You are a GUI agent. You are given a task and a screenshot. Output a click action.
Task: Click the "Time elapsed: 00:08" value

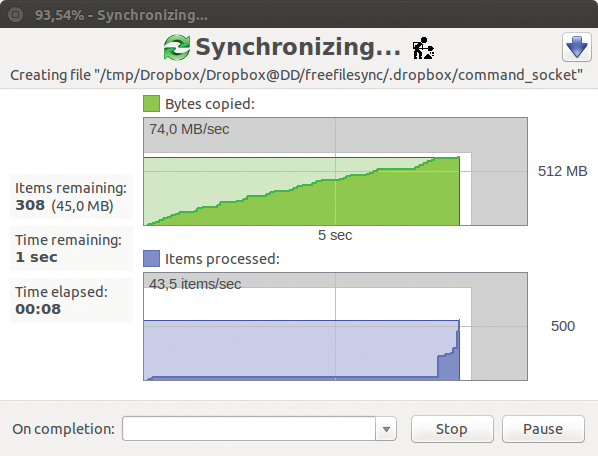point(38,309)
